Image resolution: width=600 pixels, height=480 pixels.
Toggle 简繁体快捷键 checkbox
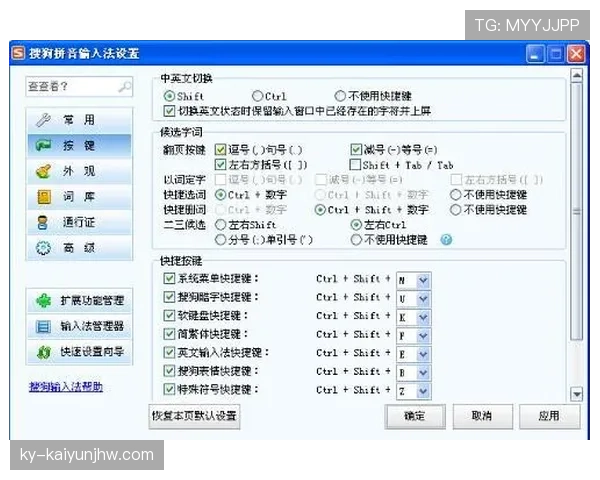click(169, 334)
